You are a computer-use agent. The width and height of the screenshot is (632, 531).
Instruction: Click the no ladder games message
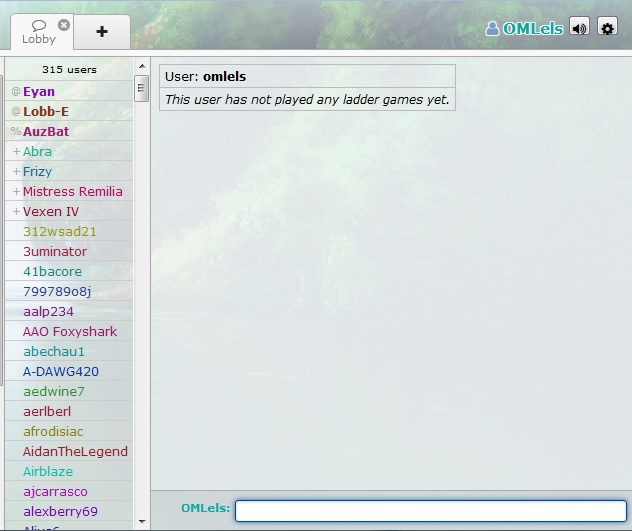tap(307, 99)
